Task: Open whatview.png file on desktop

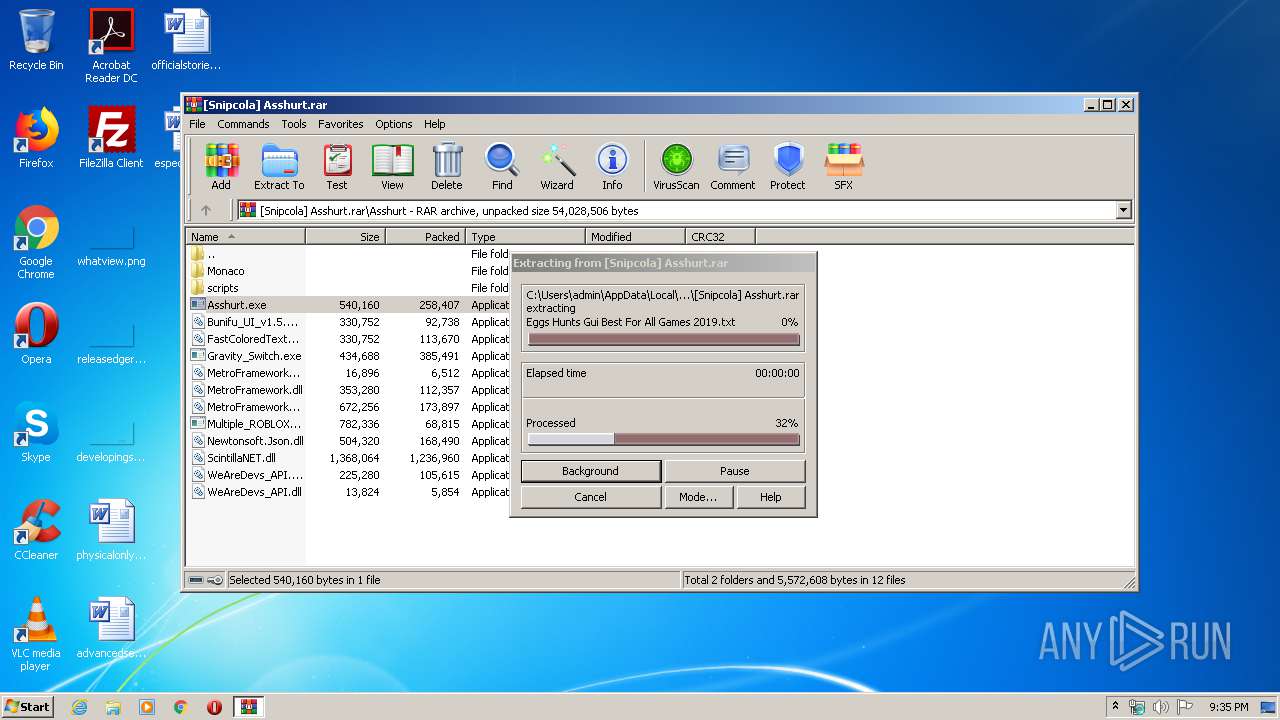Action: 111,243
